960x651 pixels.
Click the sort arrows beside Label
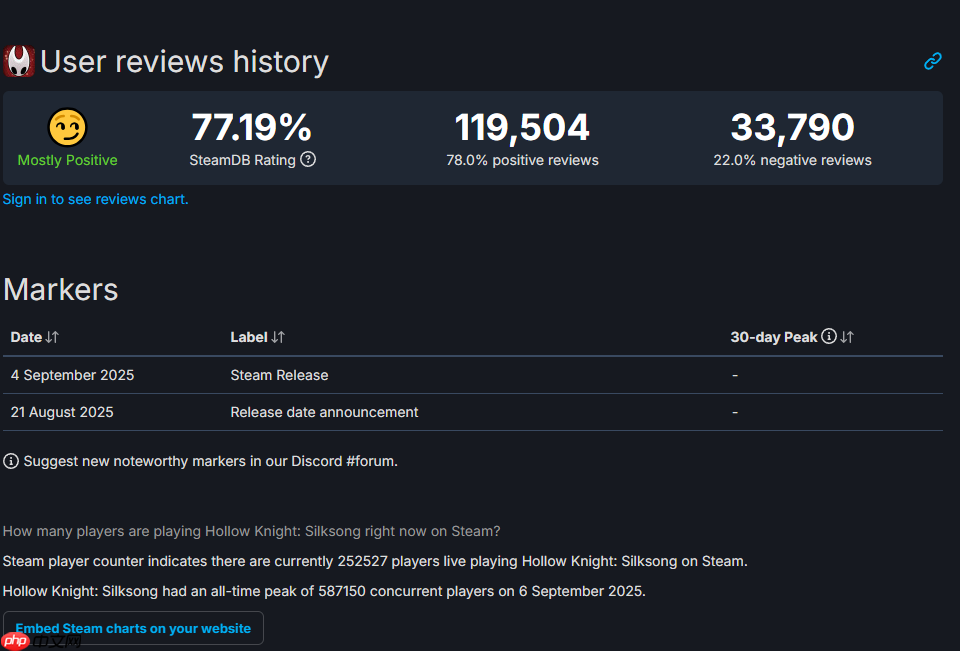(x=278, y=337)
